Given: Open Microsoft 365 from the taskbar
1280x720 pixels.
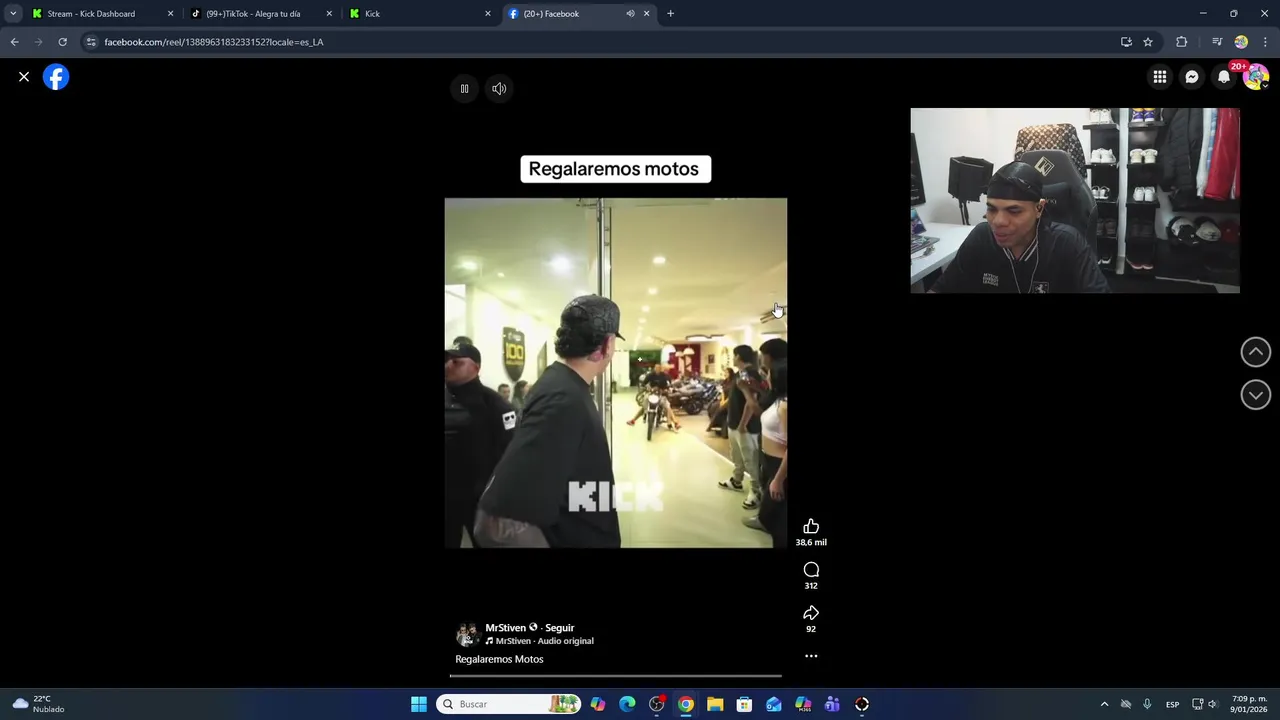Looking at the screenshot, I should [803, 704].
